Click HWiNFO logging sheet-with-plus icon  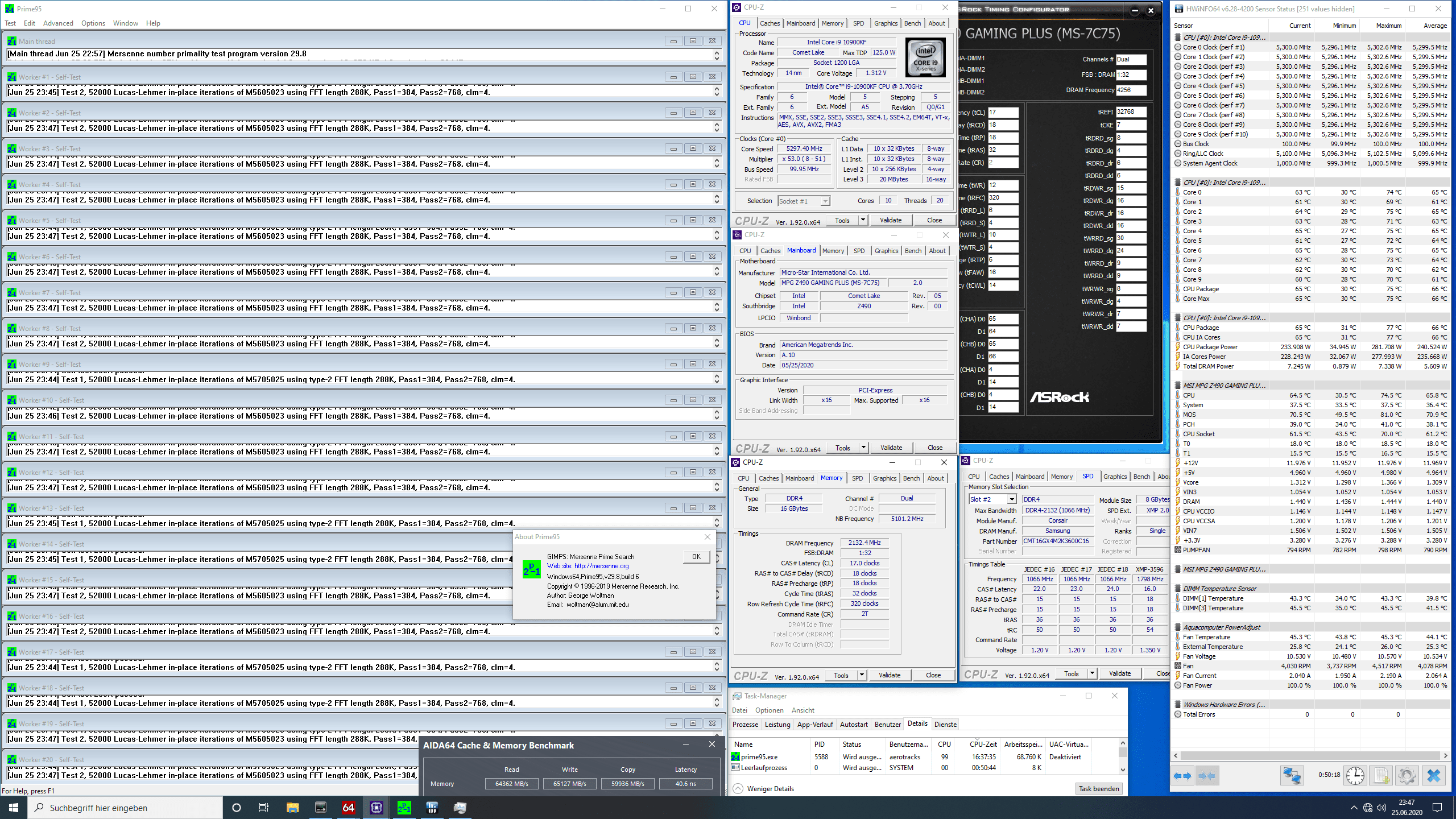tap(1381, 776)
